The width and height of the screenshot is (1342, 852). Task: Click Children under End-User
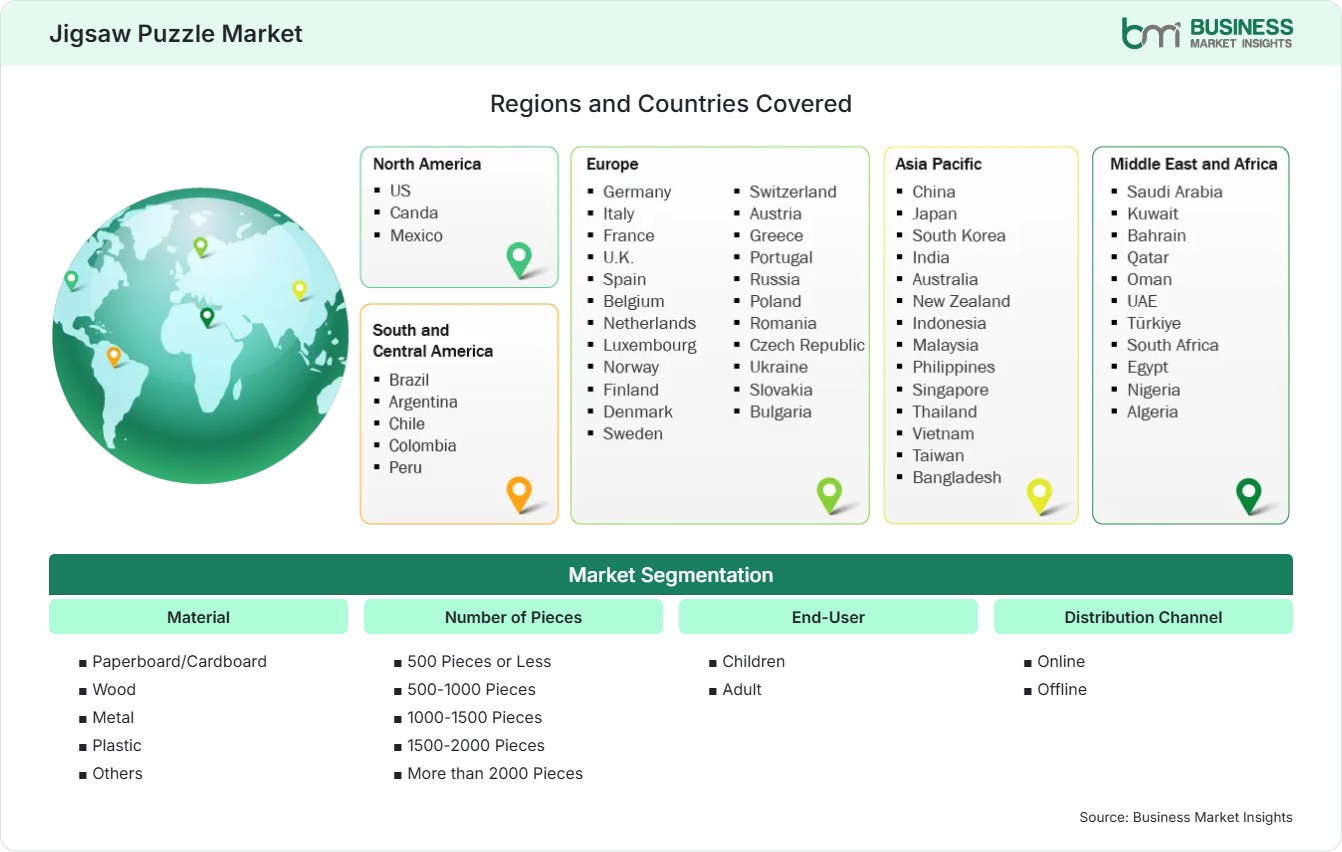click(754, 661)
